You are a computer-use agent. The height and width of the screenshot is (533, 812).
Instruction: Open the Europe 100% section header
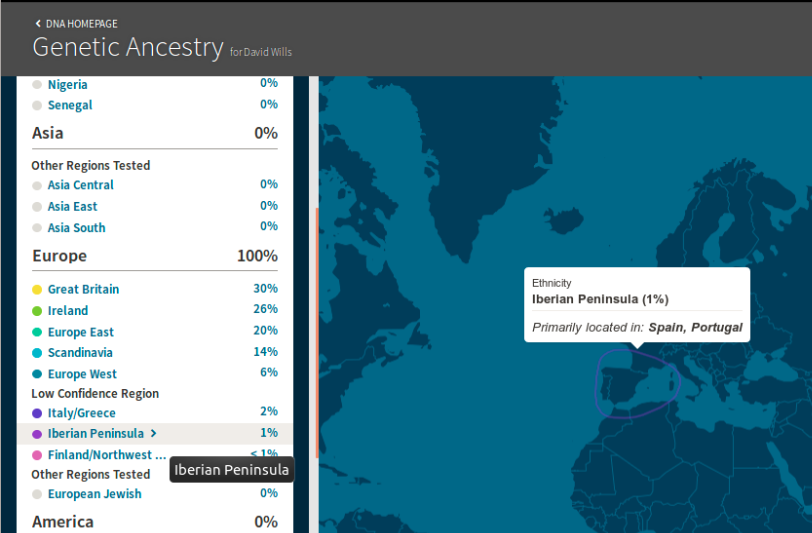(154, 256)
